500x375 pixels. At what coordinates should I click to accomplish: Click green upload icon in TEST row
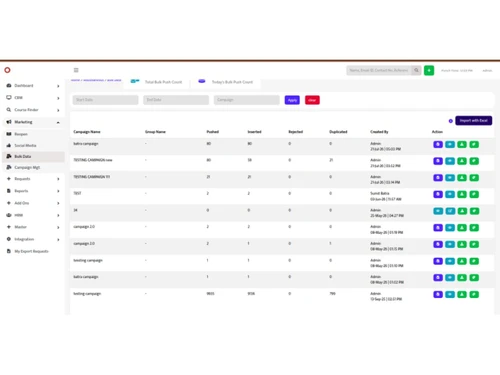click(462, 194)
